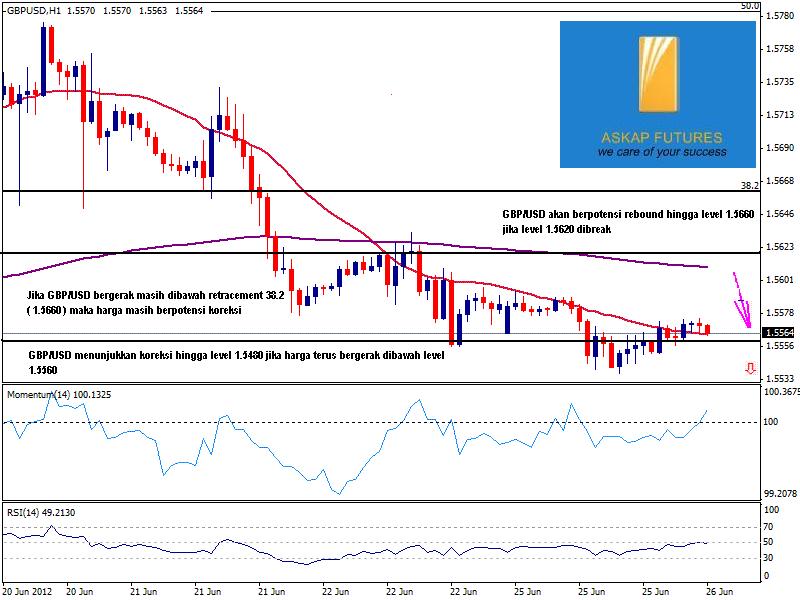Screen dimensions: 800x600
Task: Select the small red down arrow marker
Action: [x=749, y=369]
